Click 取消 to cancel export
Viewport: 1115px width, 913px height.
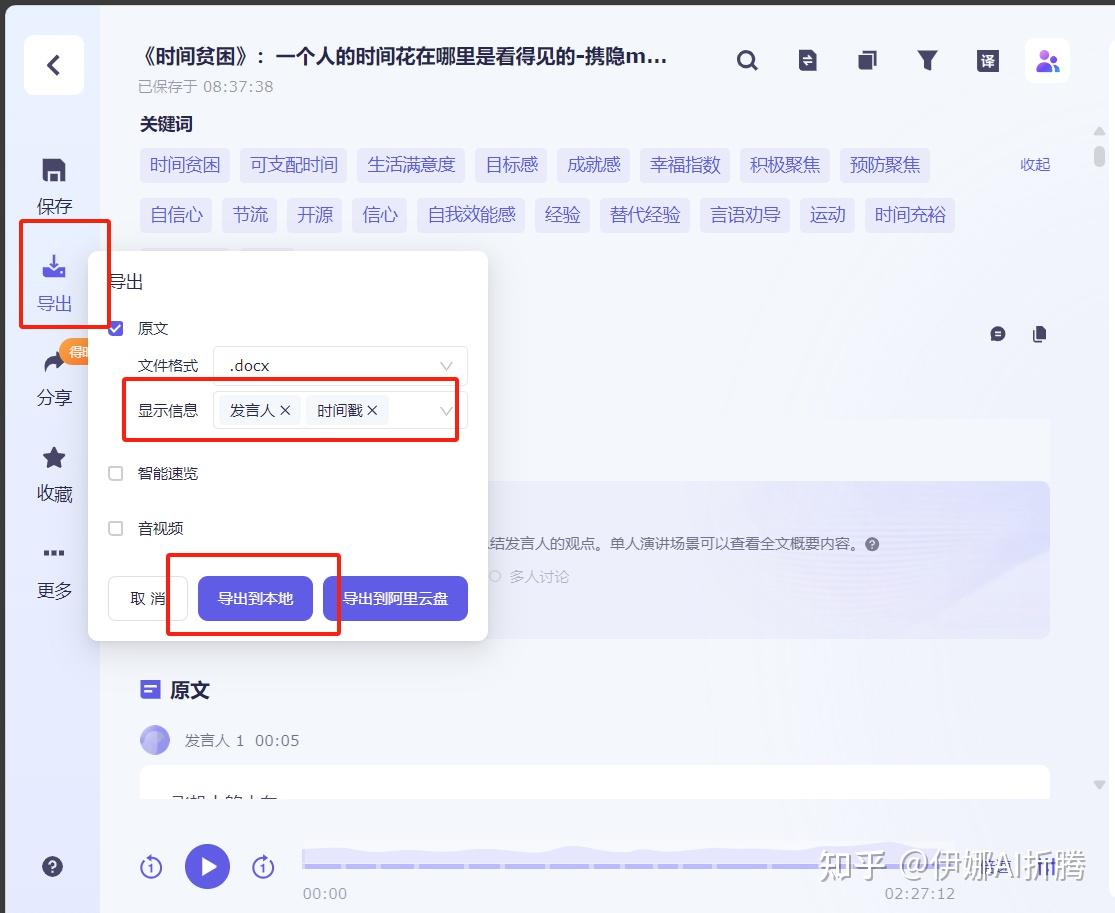[148, 599]
